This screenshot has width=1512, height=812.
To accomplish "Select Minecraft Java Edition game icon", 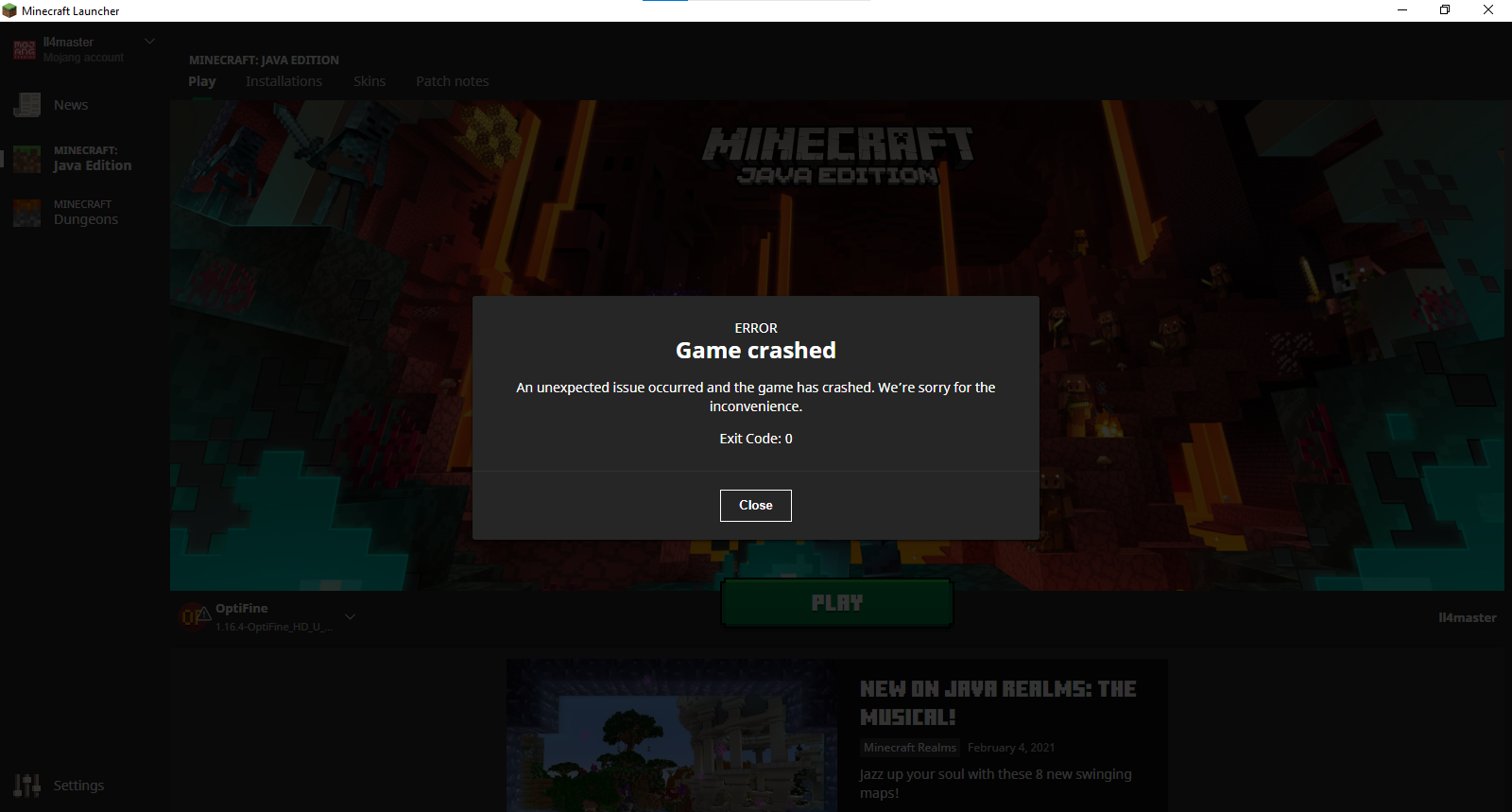I will tap(27, 159).
